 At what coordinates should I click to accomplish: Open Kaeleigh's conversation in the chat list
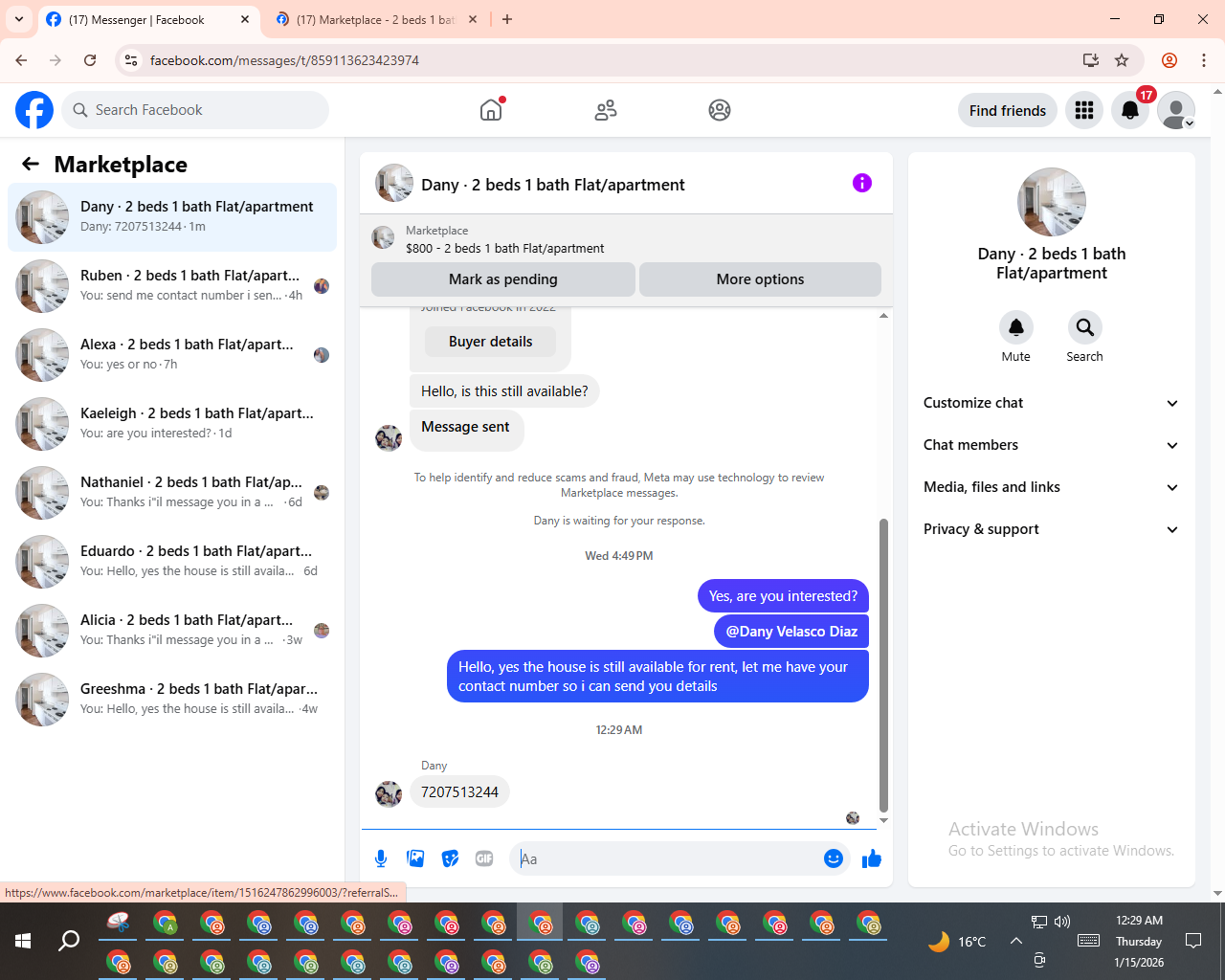[172, 424]
